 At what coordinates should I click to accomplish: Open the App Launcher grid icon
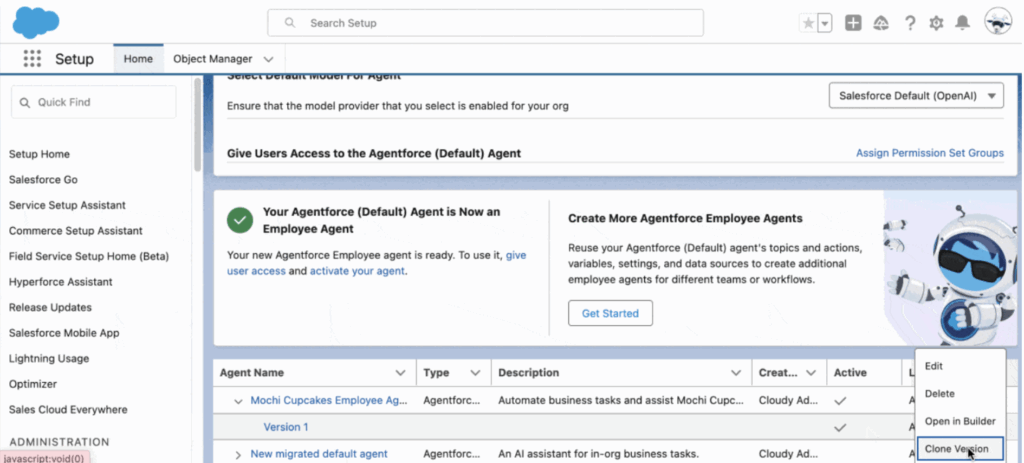pos(32,59)
